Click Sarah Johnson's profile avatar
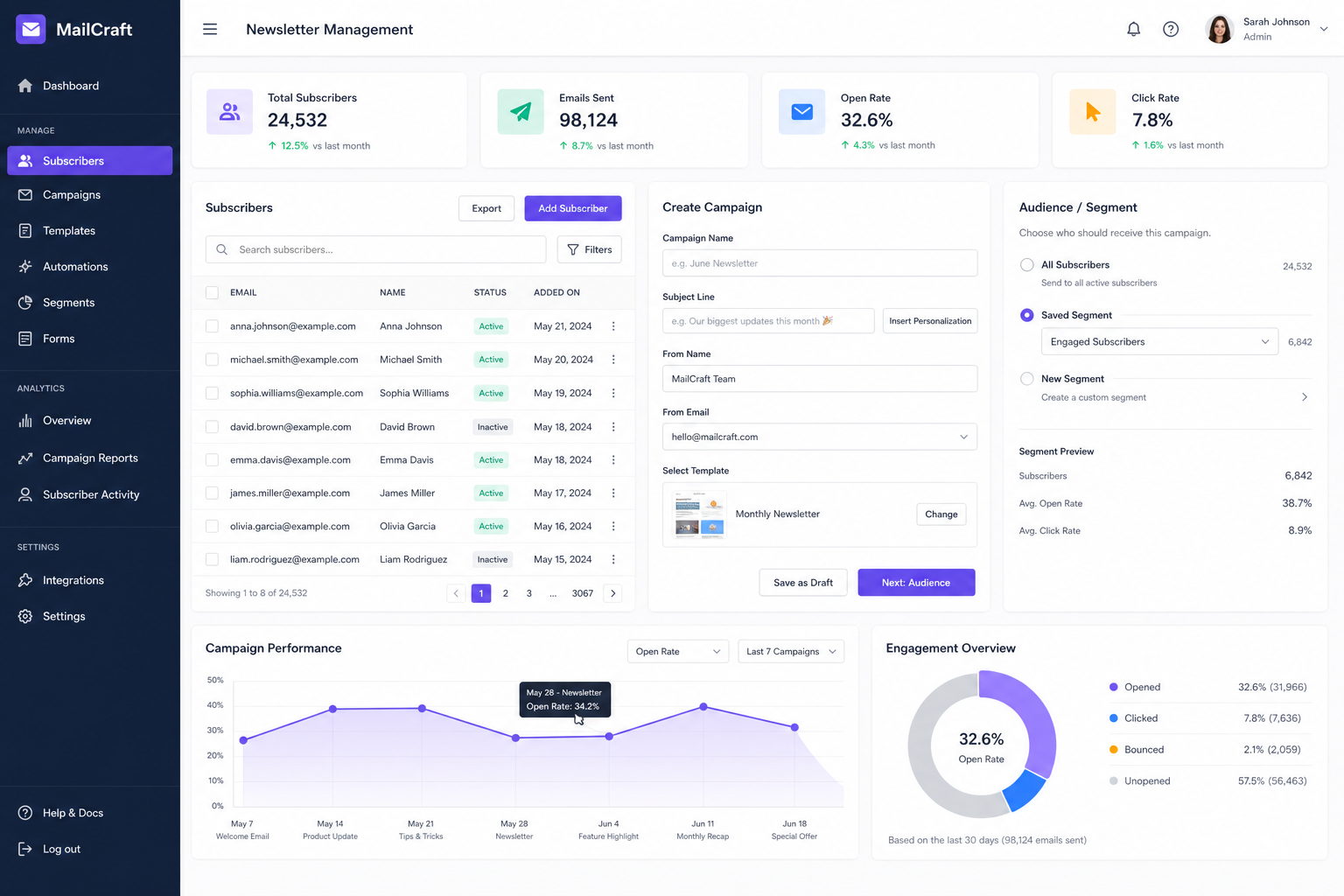 pos(1220,29)
